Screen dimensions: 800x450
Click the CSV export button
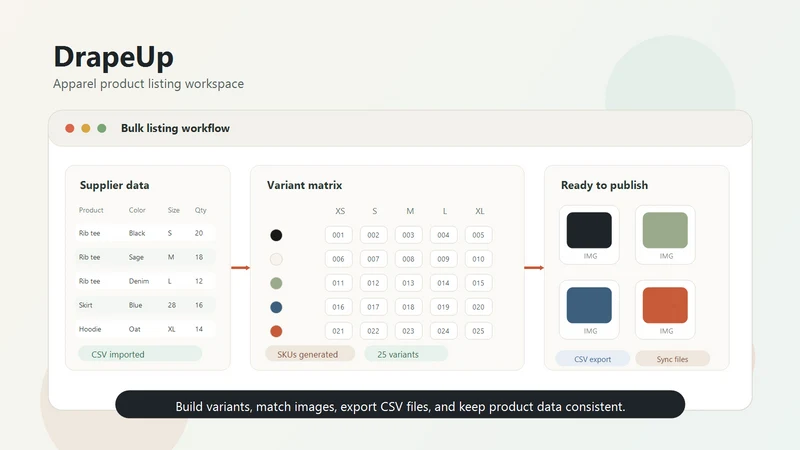pyautogui.click(x=592, y=359)
